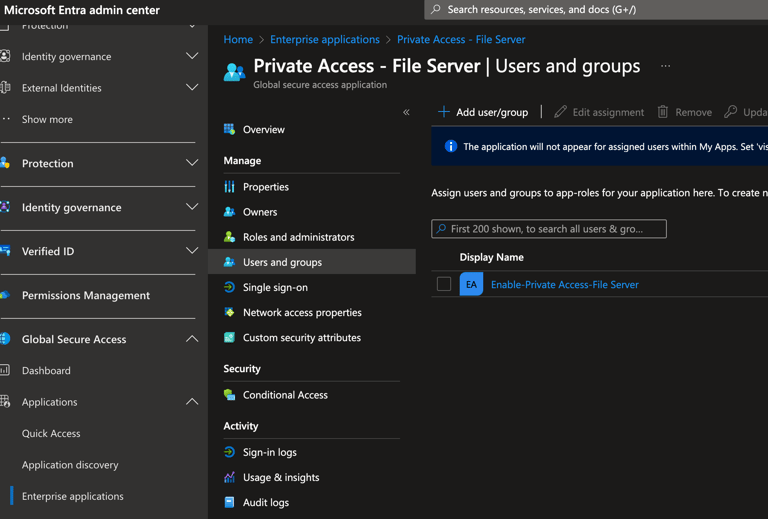Click the Properties sliders icon

point(229,187)
